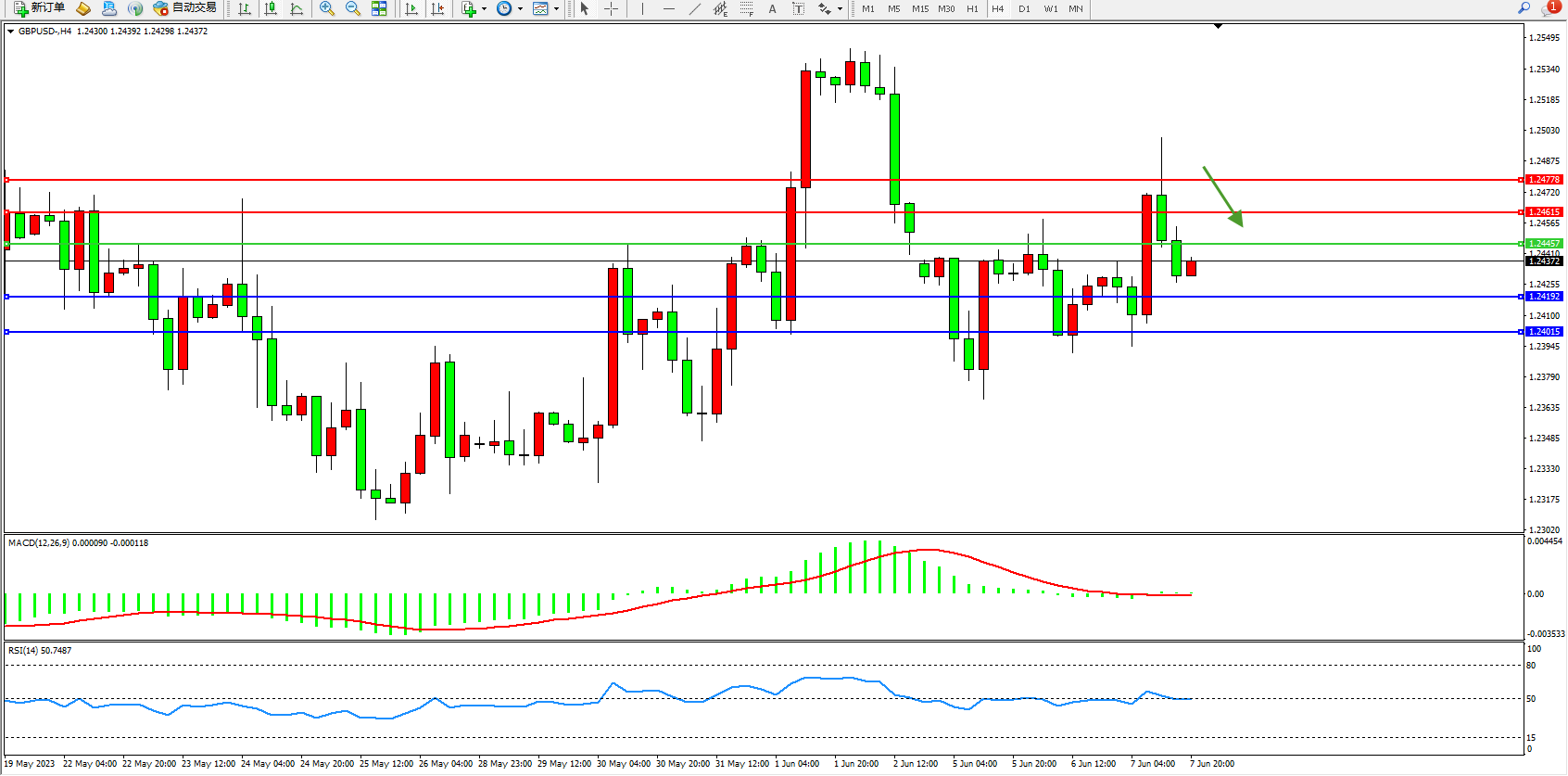This screenshot has width=1568, height=776.
Task: Switch chart to line chart mode
Action: (297, 8)
